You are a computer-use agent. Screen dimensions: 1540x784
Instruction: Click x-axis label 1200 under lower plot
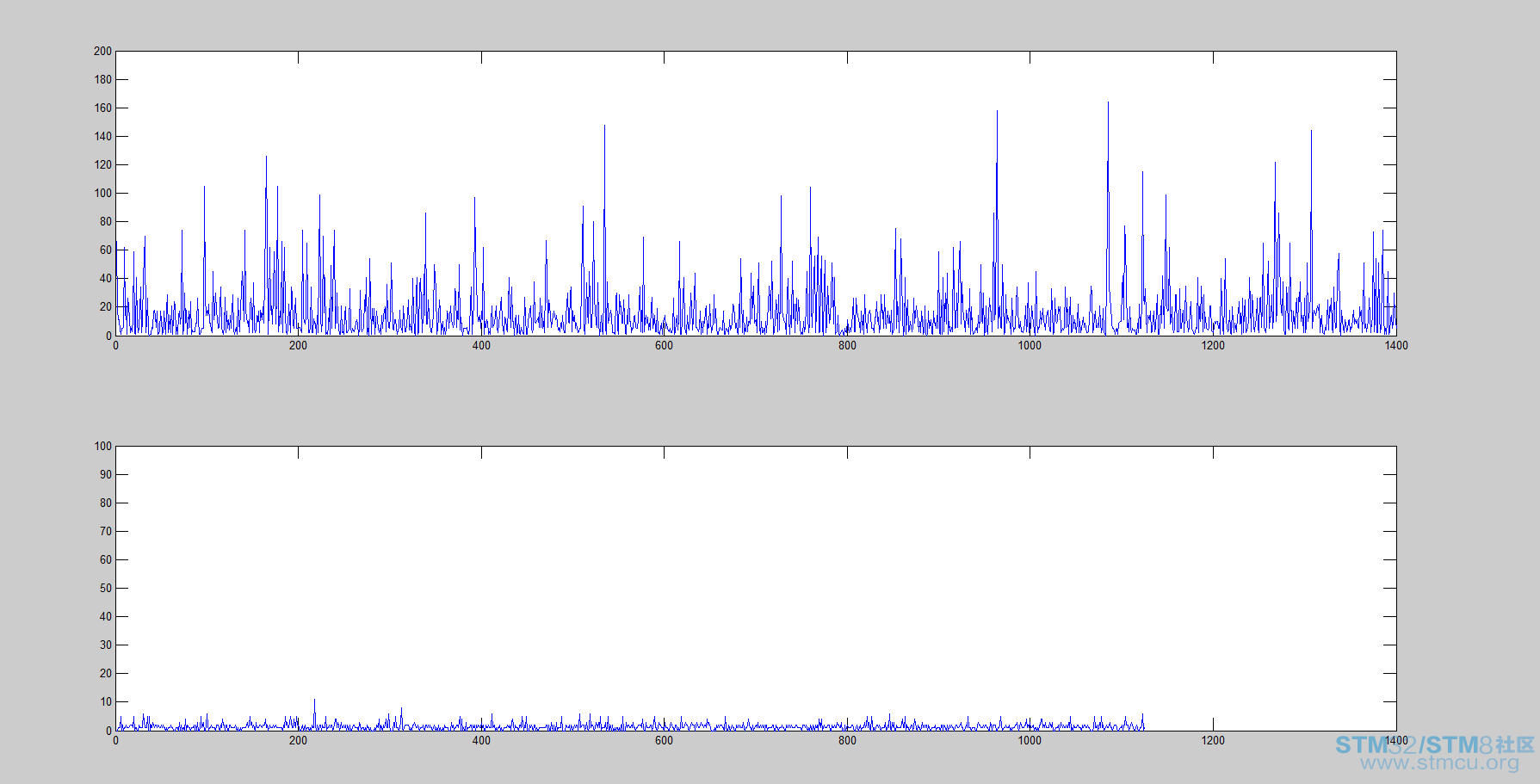[x=1213, y=740]
